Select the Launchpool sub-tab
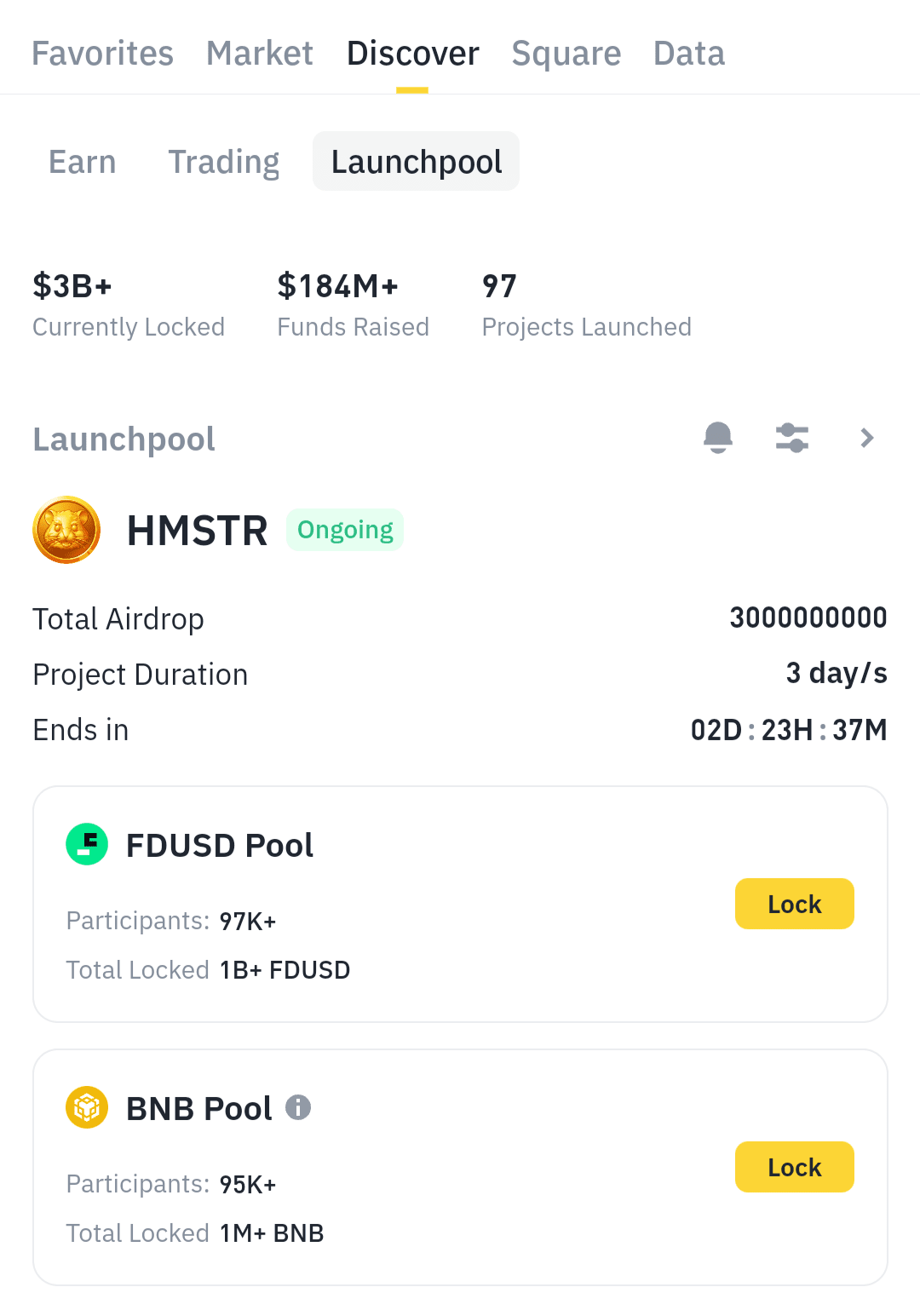The image size is (920, 1316). 417,162
